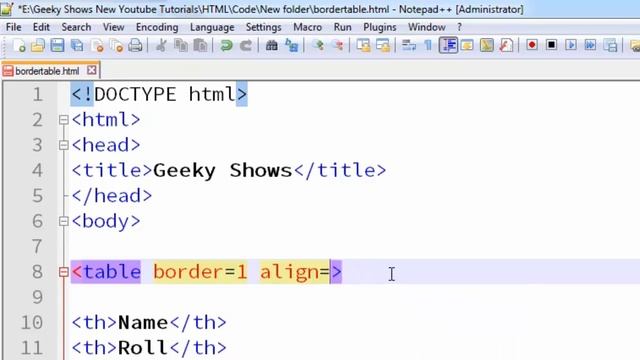
Task: Create a new file with New icon
Action: tap(19, 45)
